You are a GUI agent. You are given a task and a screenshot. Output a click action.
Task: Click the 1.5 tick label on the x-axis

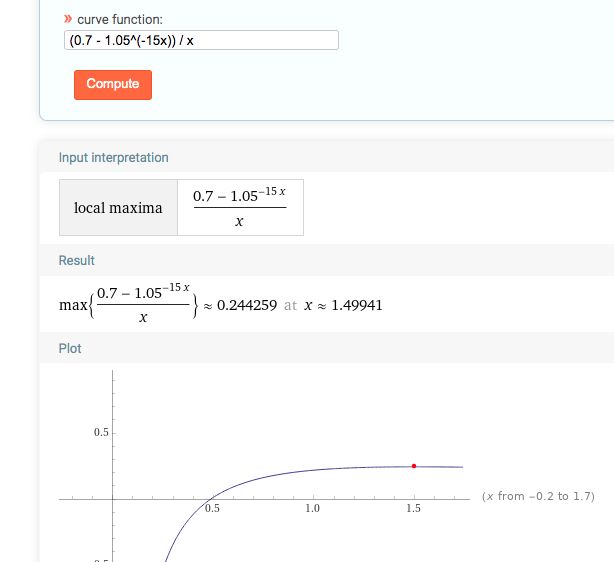[x=413, y=509]
